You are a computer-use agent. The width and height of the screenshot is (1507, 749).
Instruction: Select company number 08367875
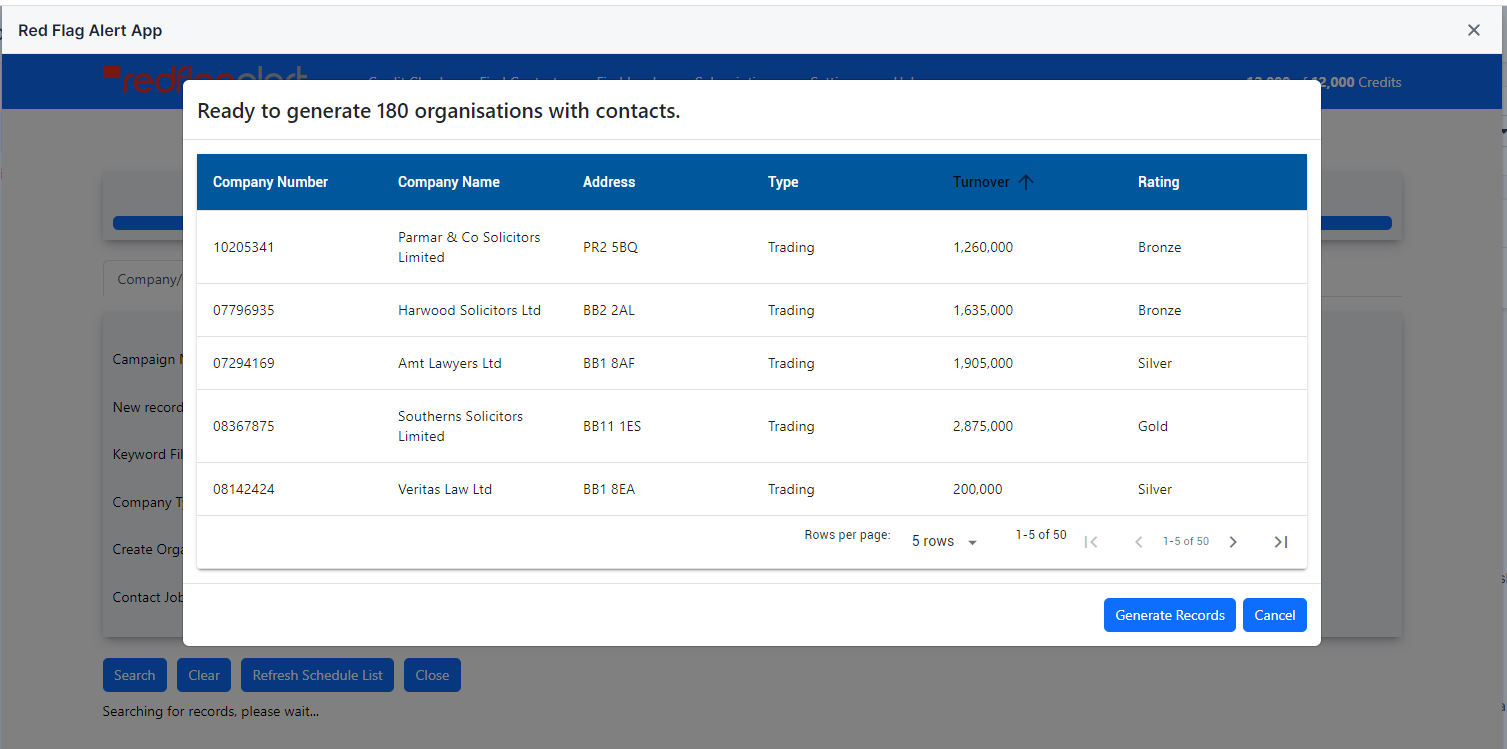243,426
